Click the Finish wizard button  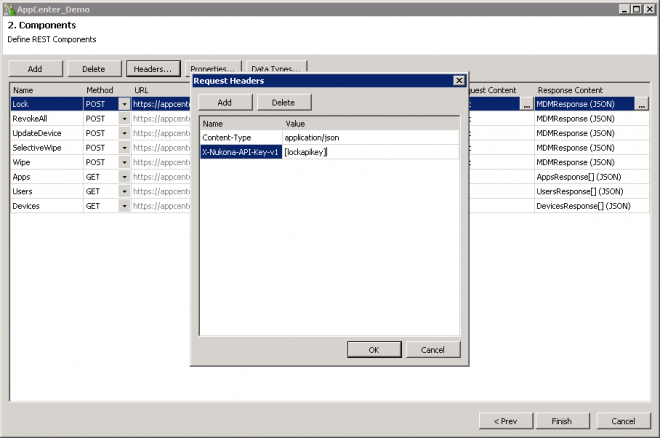coord(562,421)
